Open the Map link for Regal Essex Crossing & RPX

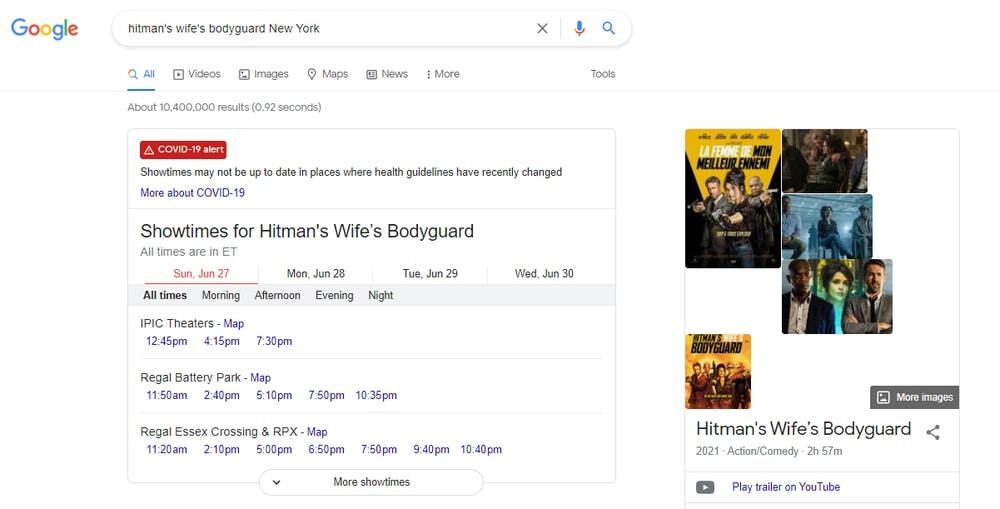click(317, 432)
